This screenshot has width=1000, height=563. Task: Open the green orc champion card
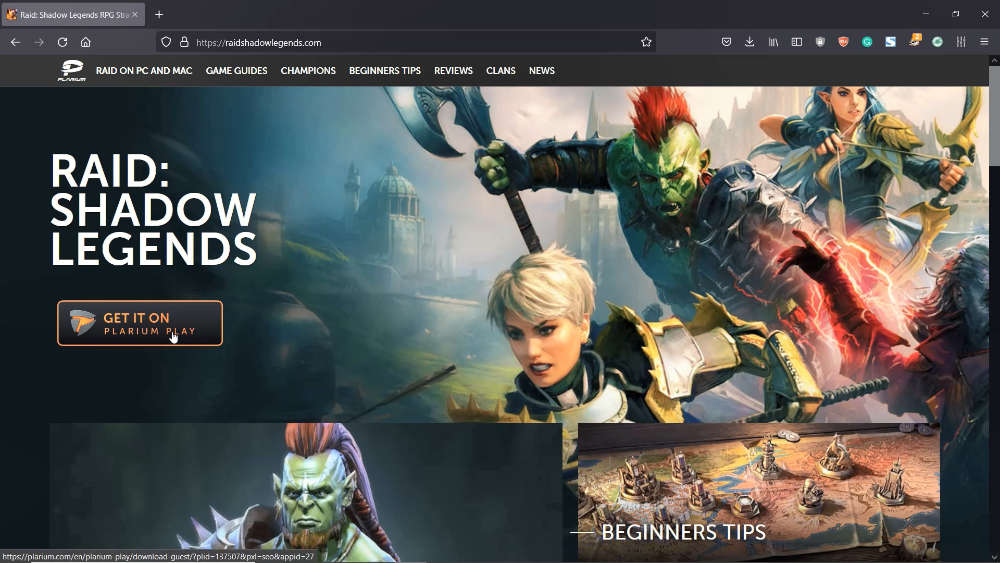pos(305,492)
